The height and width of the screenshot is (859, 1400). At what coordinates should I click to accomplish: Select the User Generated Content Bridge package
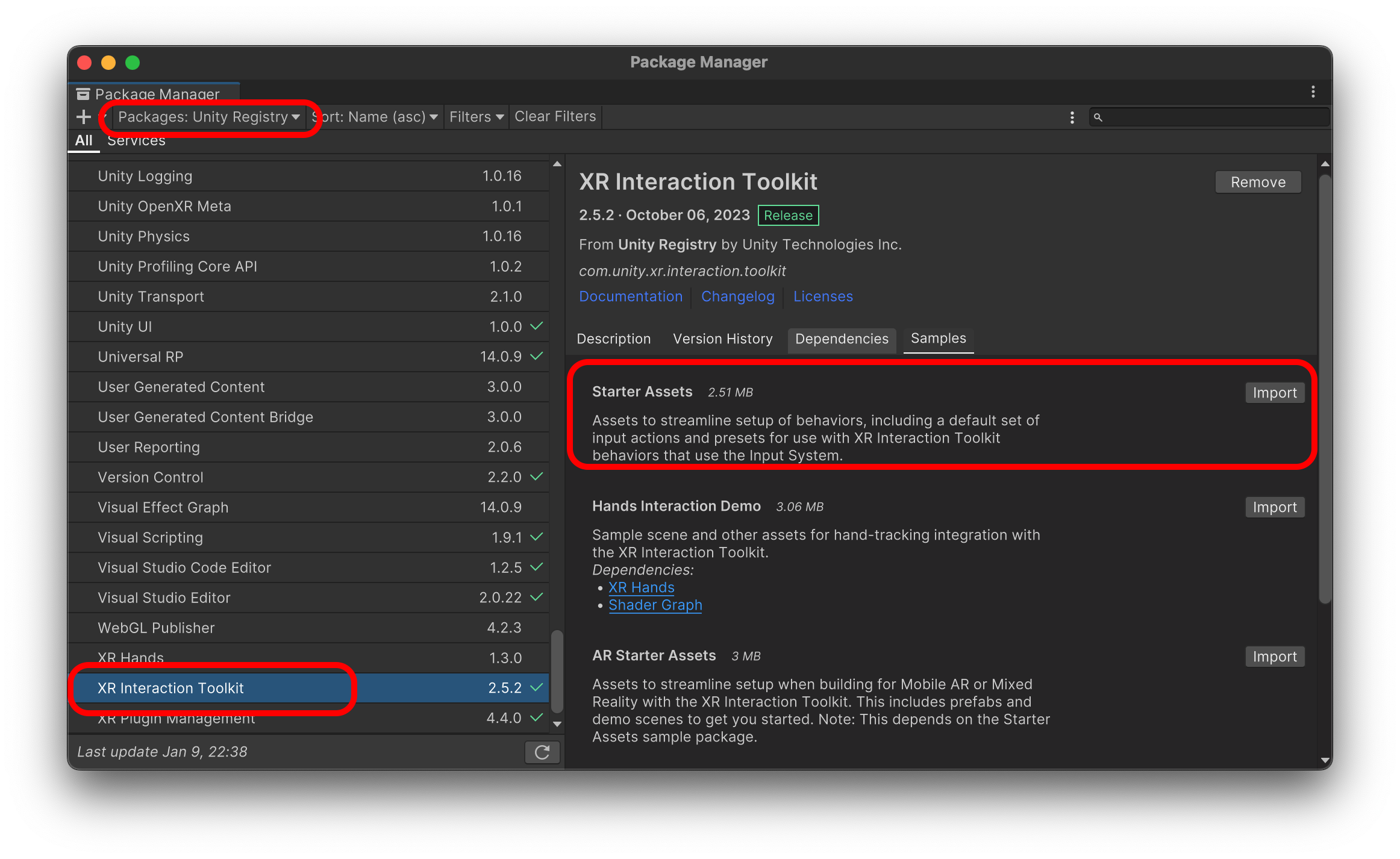tap(308, 417)
